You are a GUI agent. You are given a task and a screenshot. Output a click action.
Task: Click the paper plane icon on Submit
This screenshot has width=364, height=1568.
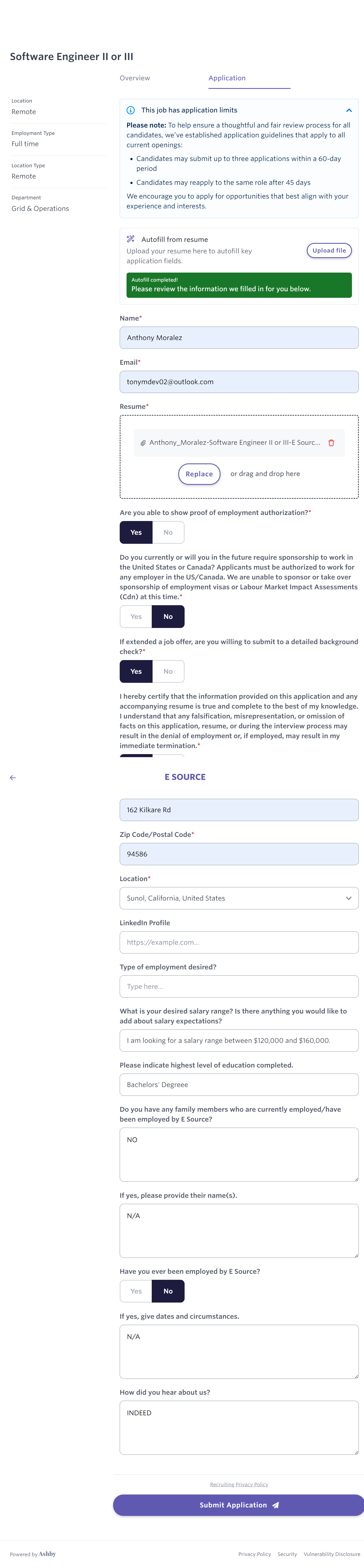tap(275, 1505)
